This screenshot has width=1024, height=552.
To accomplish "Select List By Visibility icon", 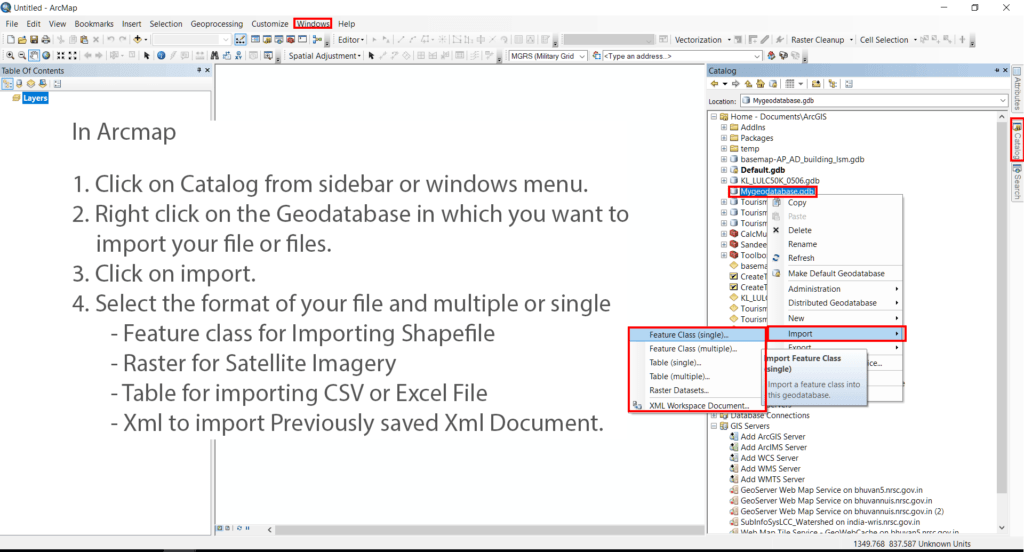I will 31,84.
